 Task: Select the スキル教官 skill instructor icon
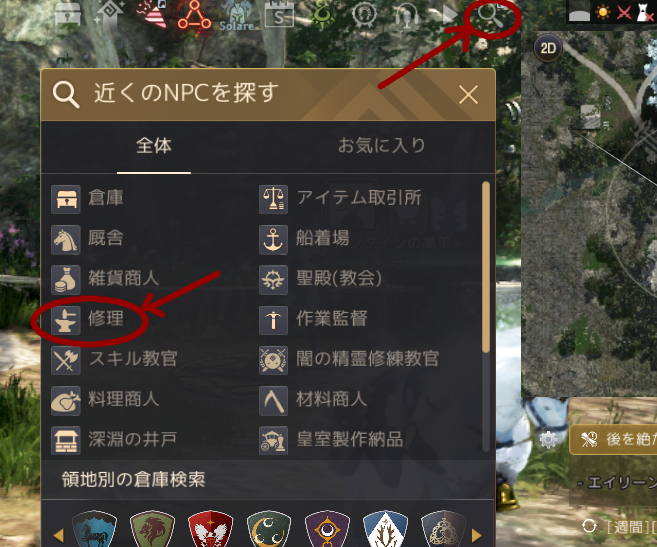tap(66, 360)
